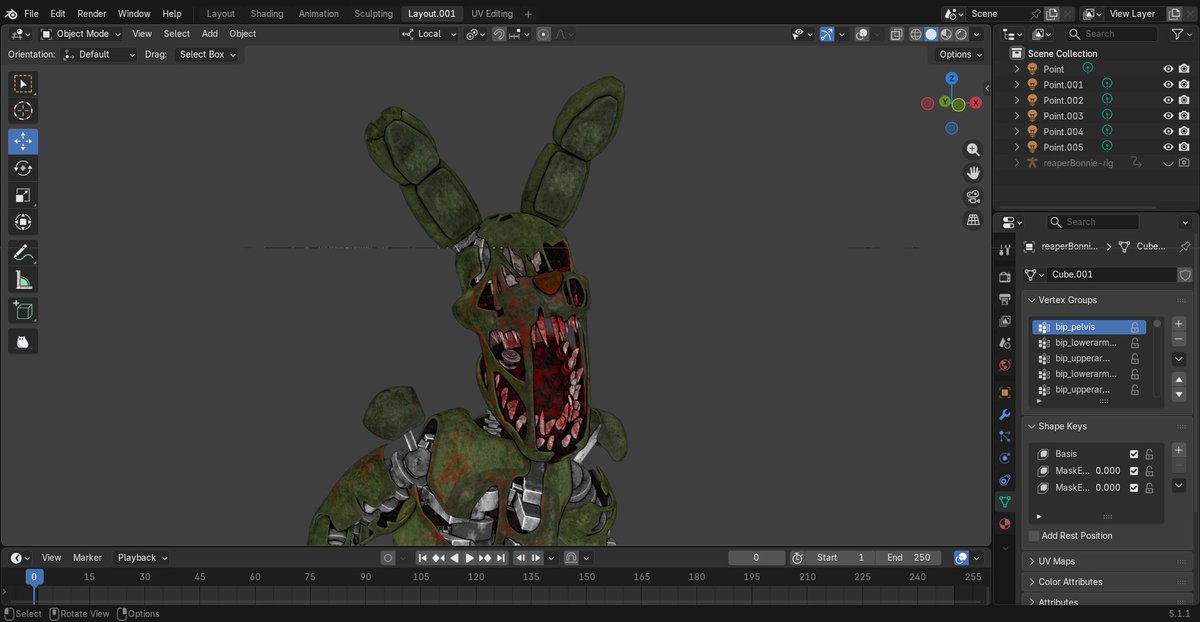Switch perspective/orthographic grid icon
This screenshot has width=1200, height=622.
pos(973,220)
